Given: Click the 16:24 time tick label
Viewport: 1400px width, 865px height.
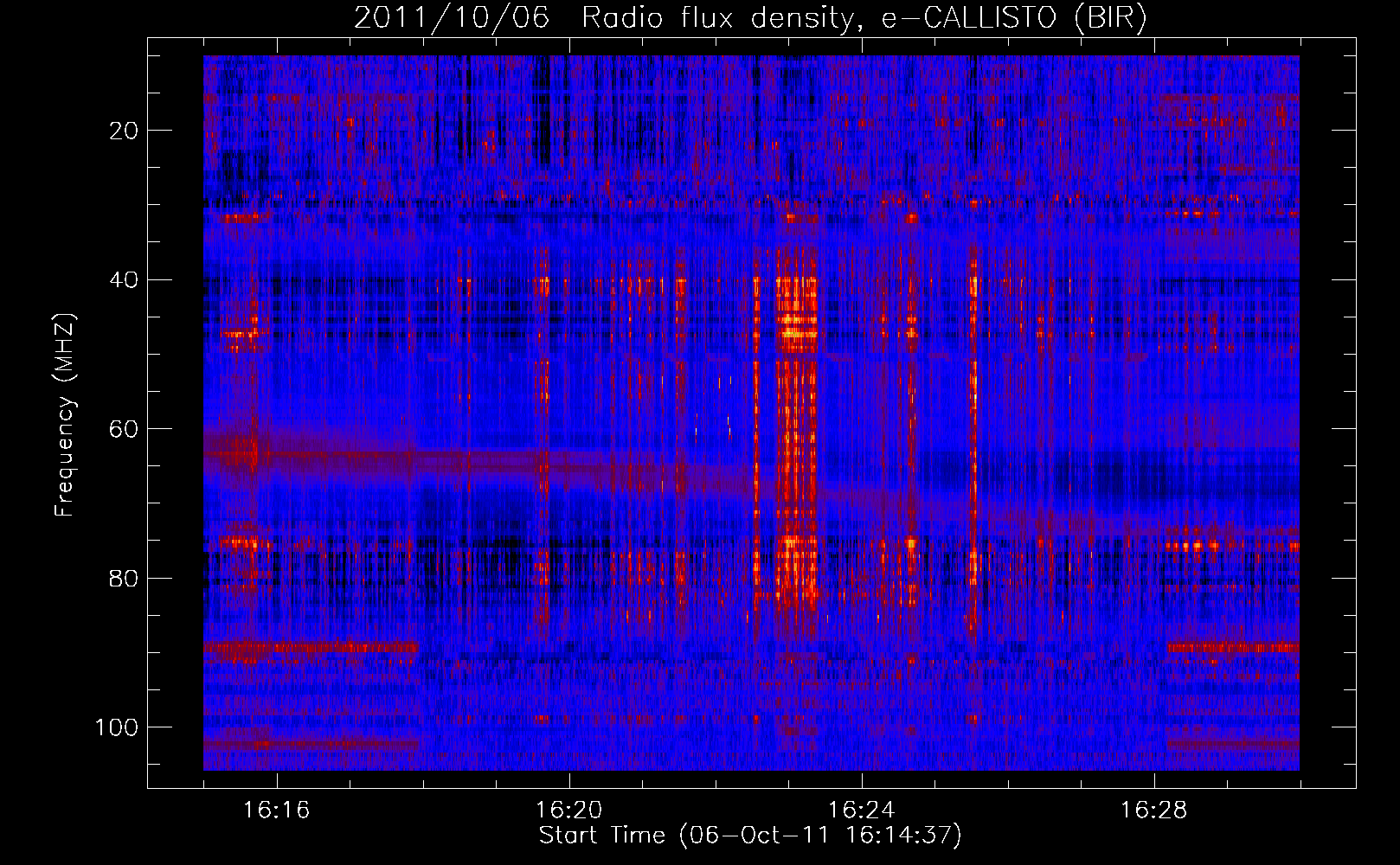Looking at the screenshot, I should 861,811.
